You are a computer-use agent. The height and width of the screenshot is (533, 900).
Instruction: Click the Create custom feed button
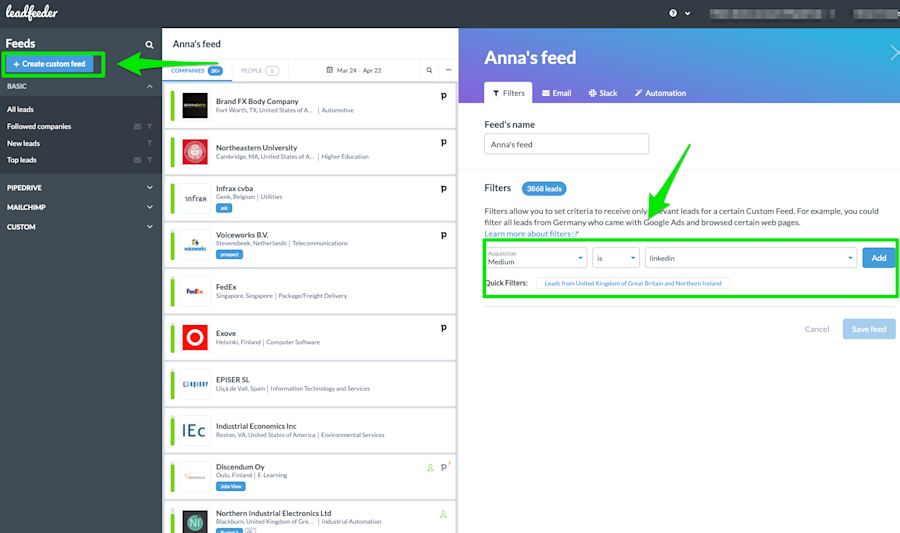[x=49, y=64]
